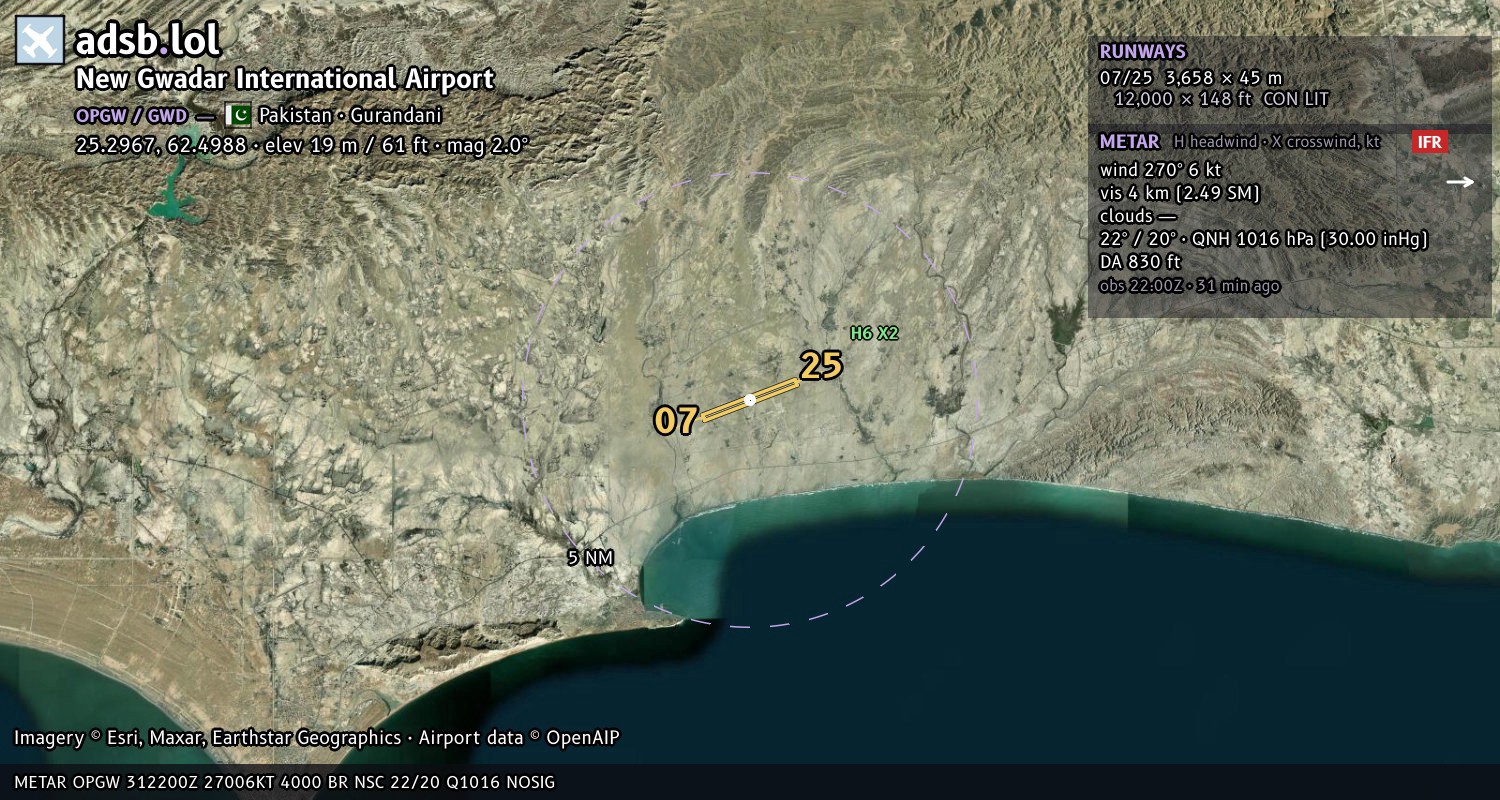The width and height of the screenshot is (1500, 800).
Task: Click the raw METAR OPGW 312200Z string
Action: [284, 782]
